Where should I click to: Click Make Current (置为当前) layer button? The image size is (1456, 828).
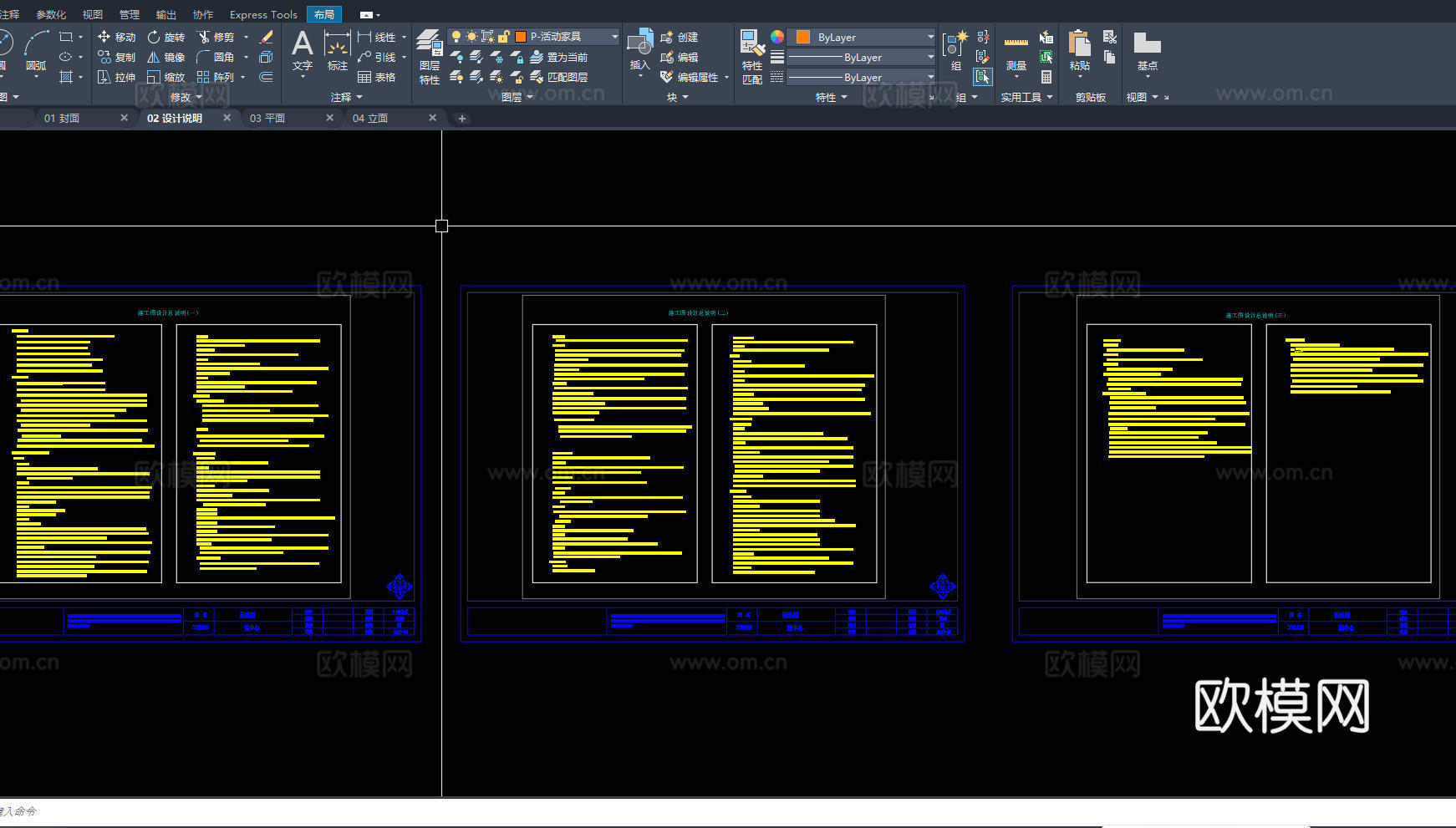(559, 57)
